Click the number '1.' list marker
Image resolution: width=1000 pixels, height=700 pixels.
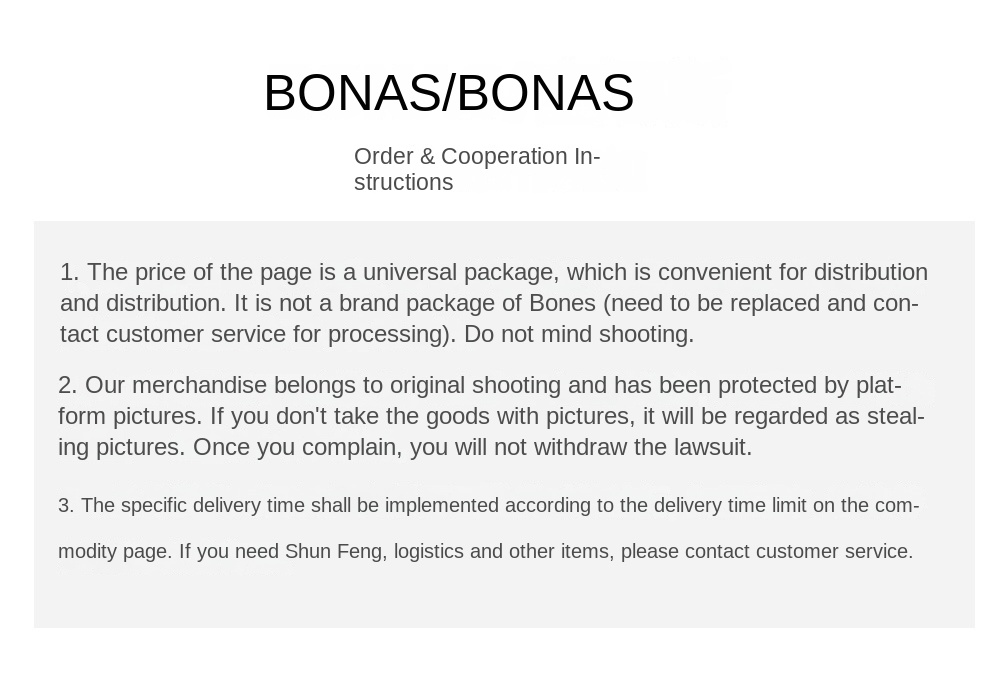point(70,272)
